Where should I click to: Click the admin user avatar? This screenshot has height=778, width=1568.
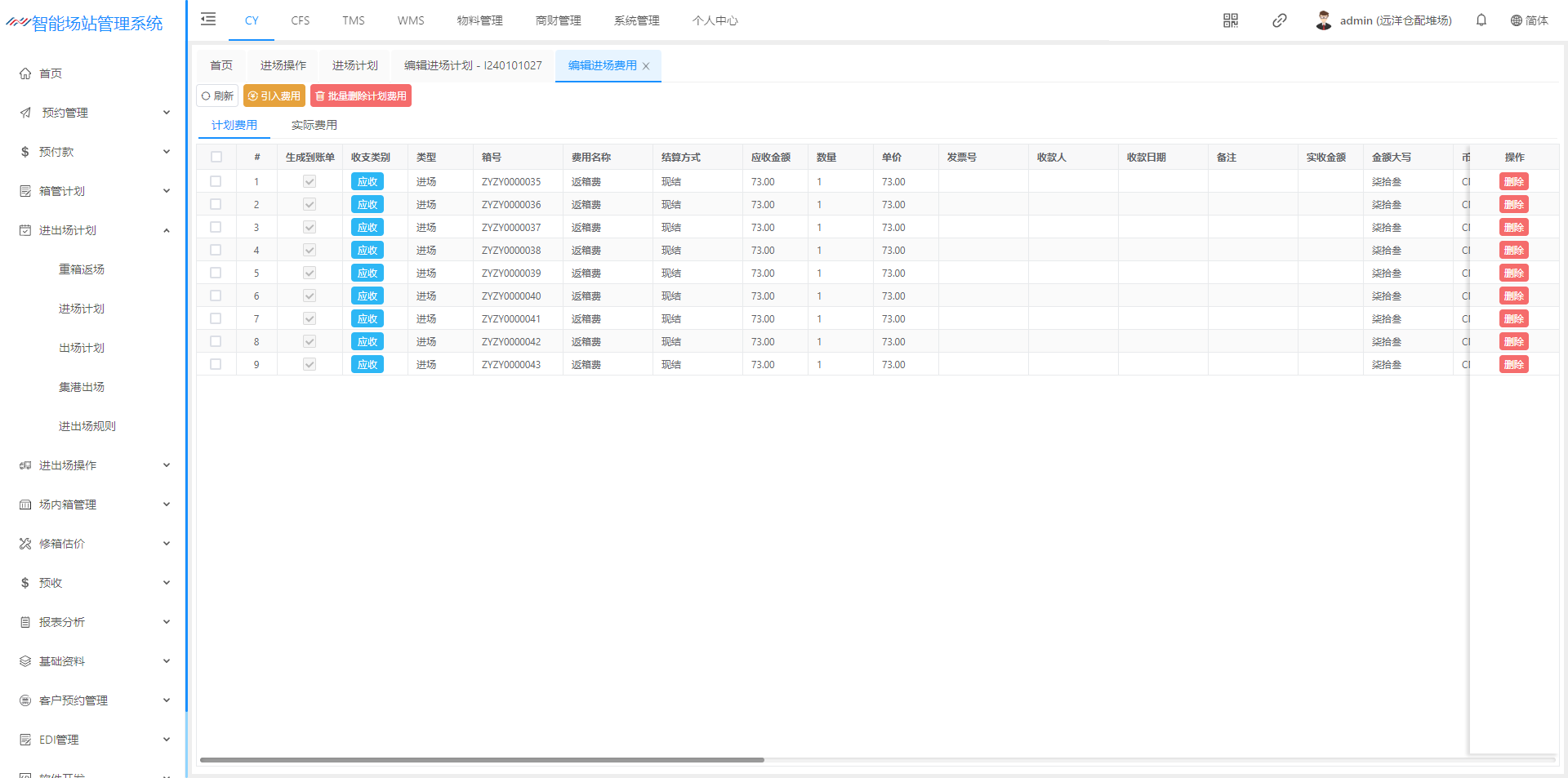pyautogui.click(x=1323, y=20)
